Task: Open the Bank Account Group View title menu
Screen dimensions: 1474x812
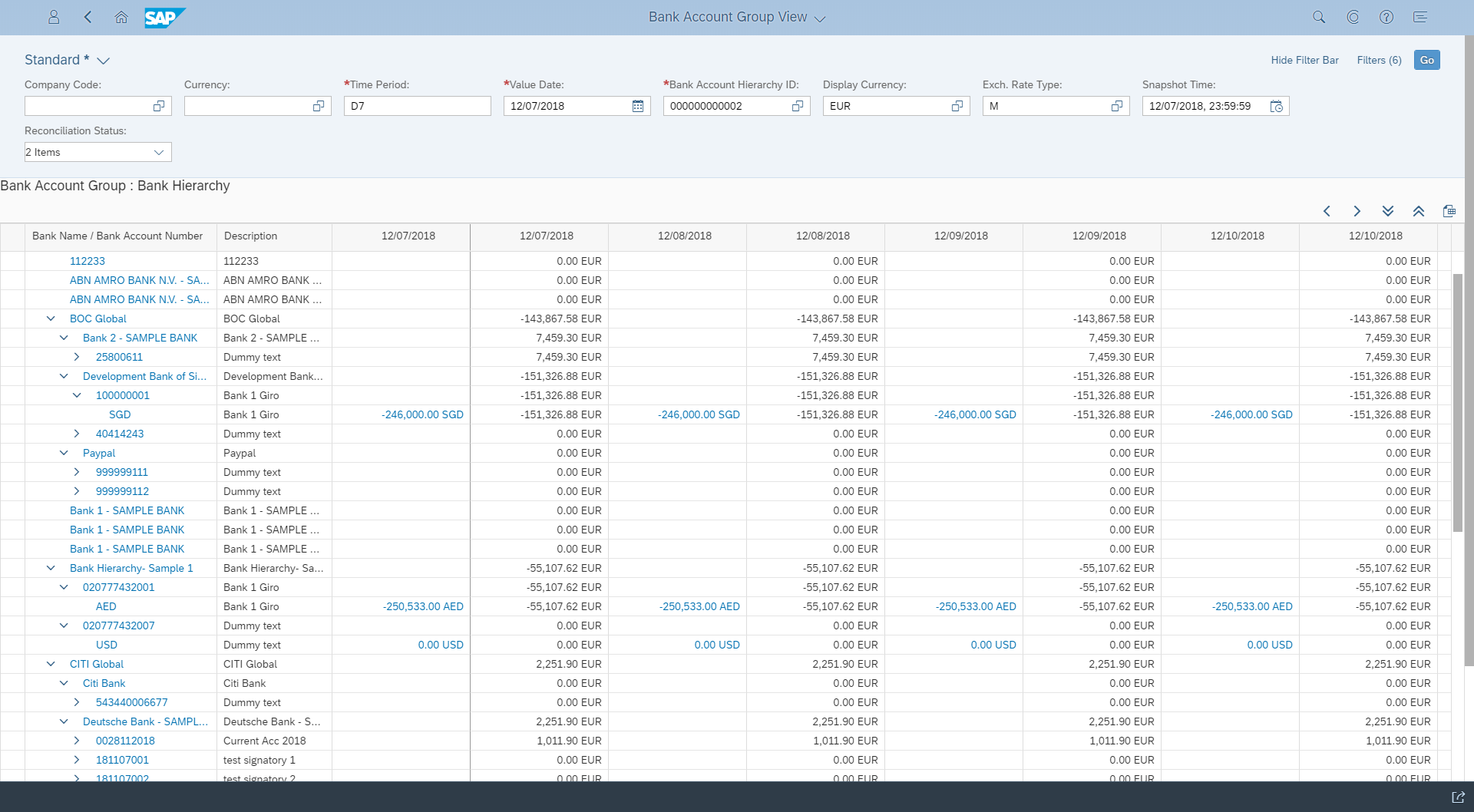Action: 736,17
